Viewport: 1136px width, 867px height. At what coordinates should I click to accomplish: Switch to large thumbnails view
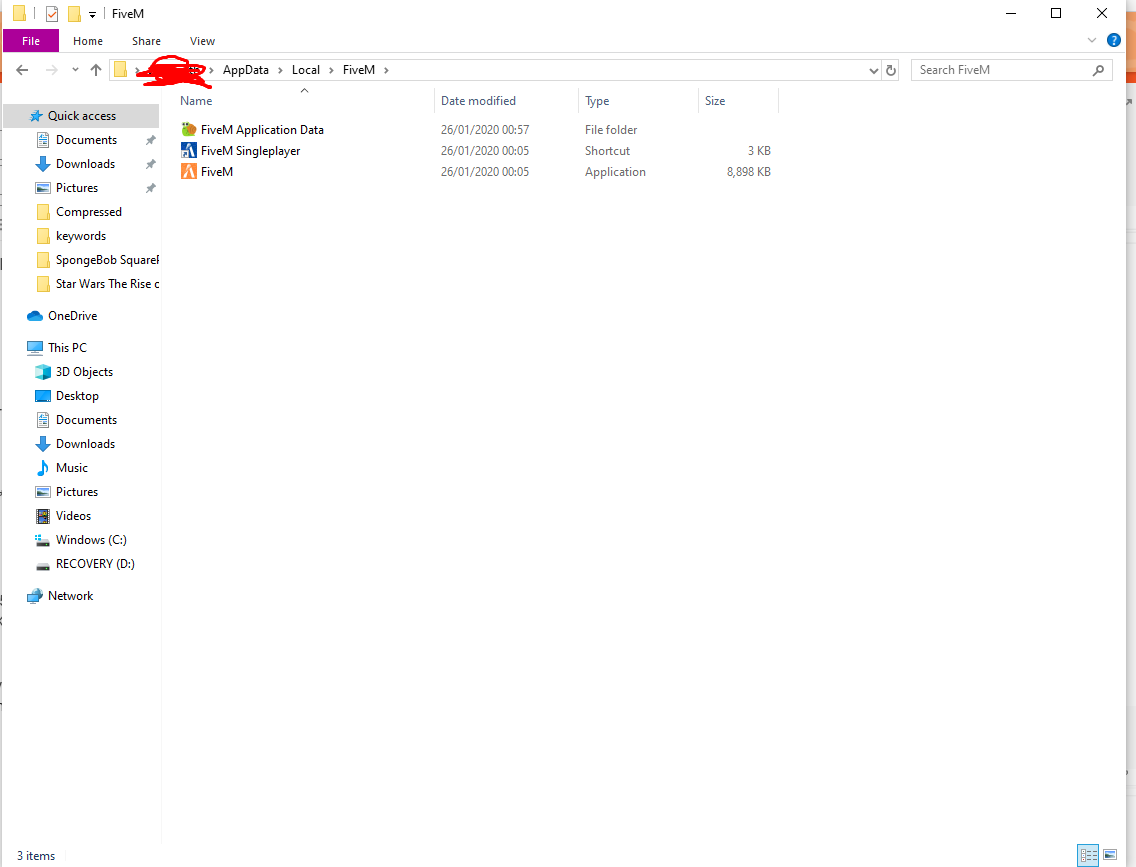coord(1110,855)
